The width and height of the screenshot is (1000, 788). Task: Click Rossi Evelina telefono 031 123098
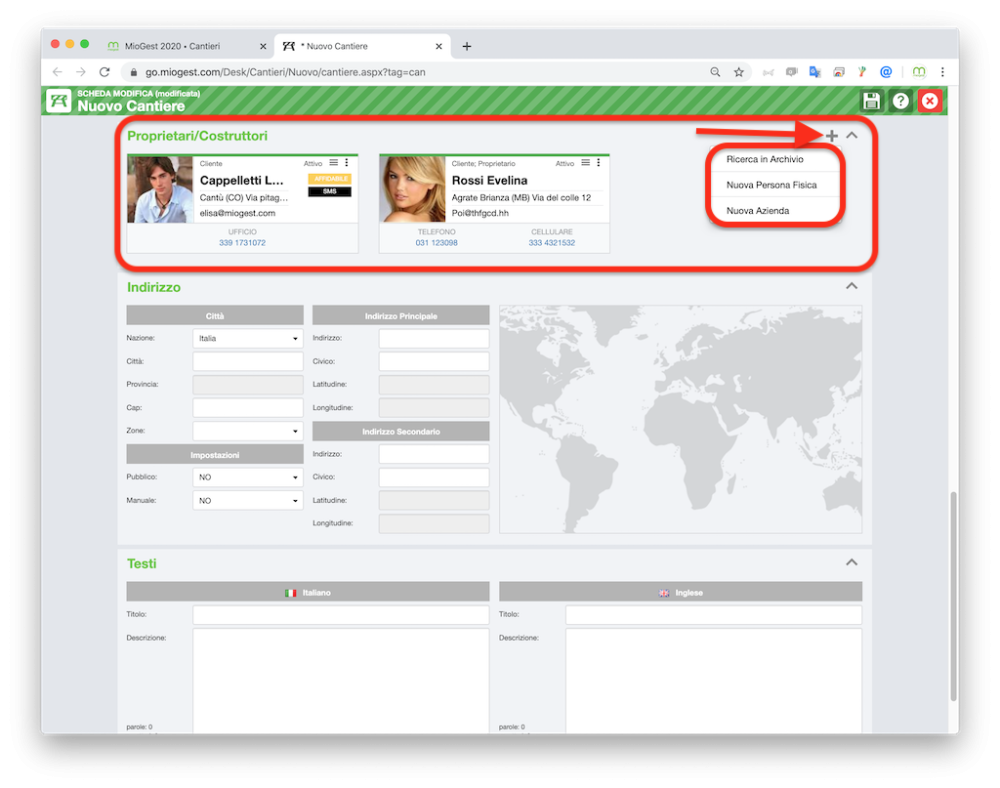point(436,243)
